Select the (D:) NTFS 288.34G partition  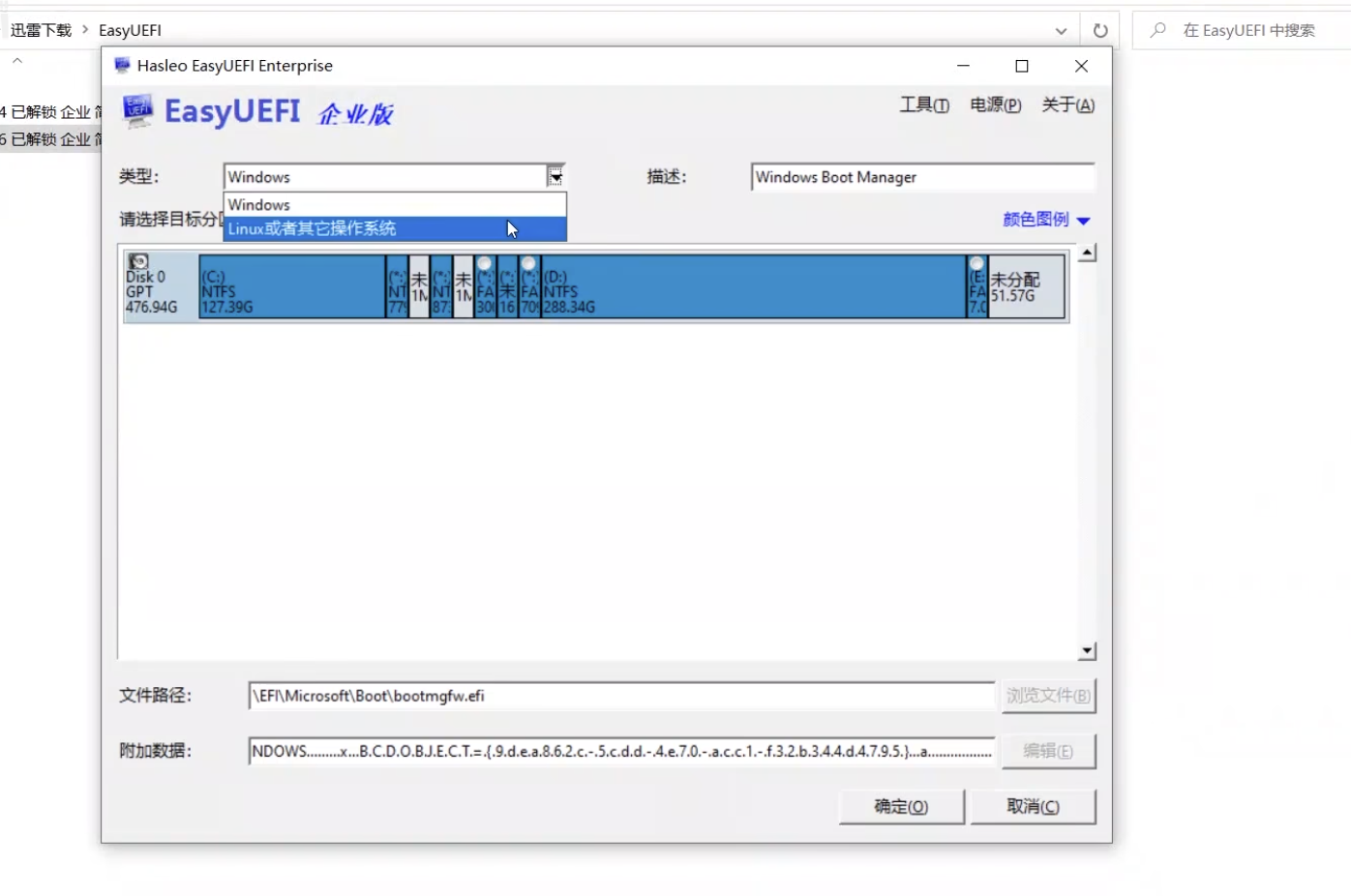click(754, 286)
